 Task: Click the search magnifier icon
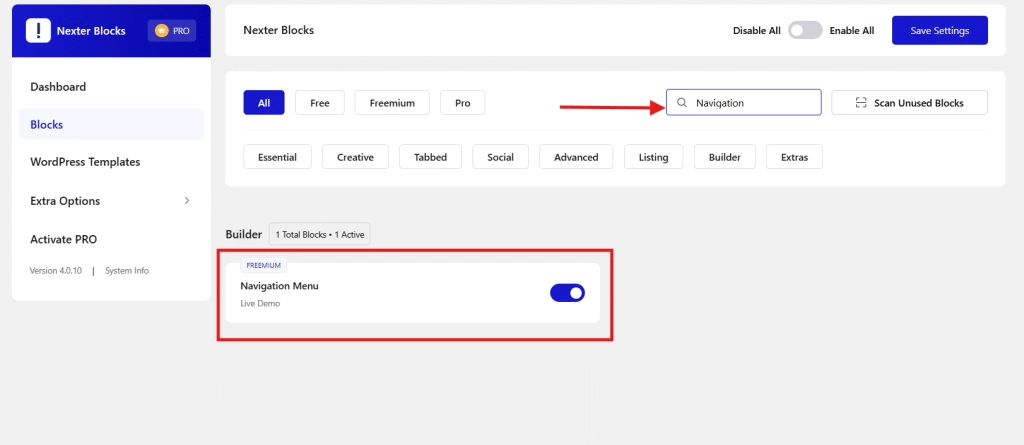coord(682,103)
